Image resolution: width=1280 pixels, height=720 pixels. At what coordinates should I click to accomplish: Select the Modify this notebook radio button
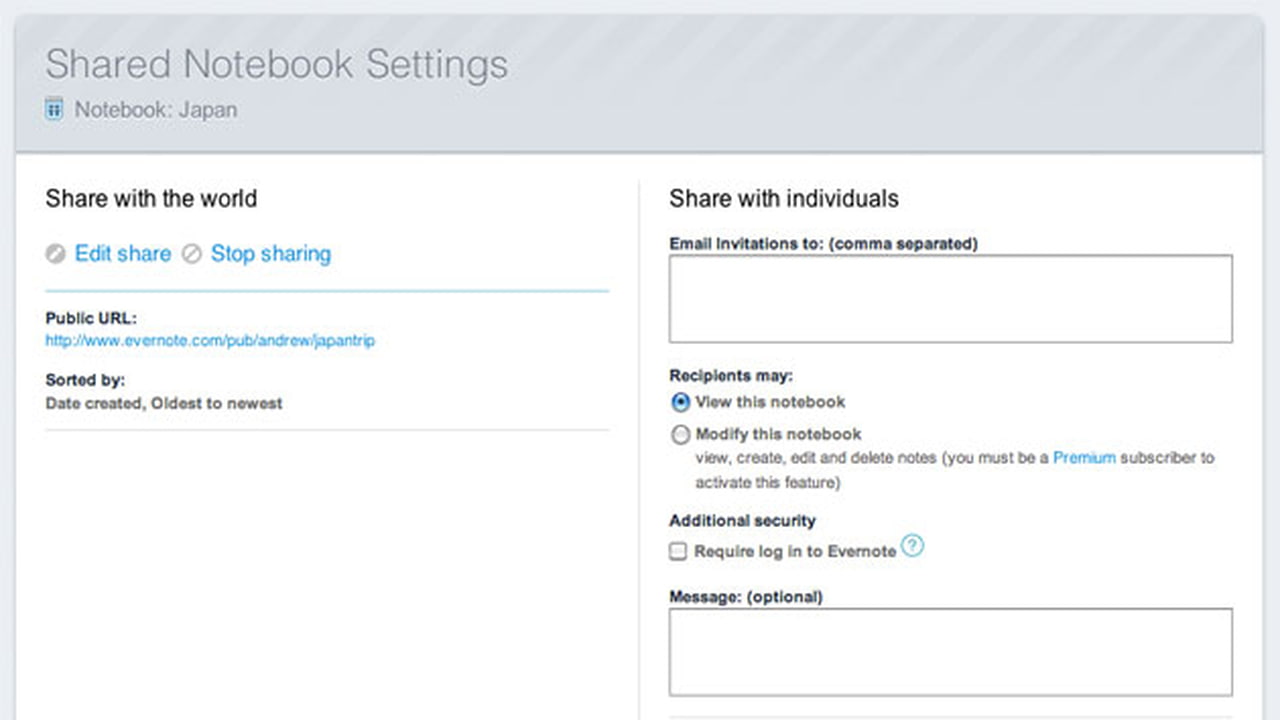[681, 434]
